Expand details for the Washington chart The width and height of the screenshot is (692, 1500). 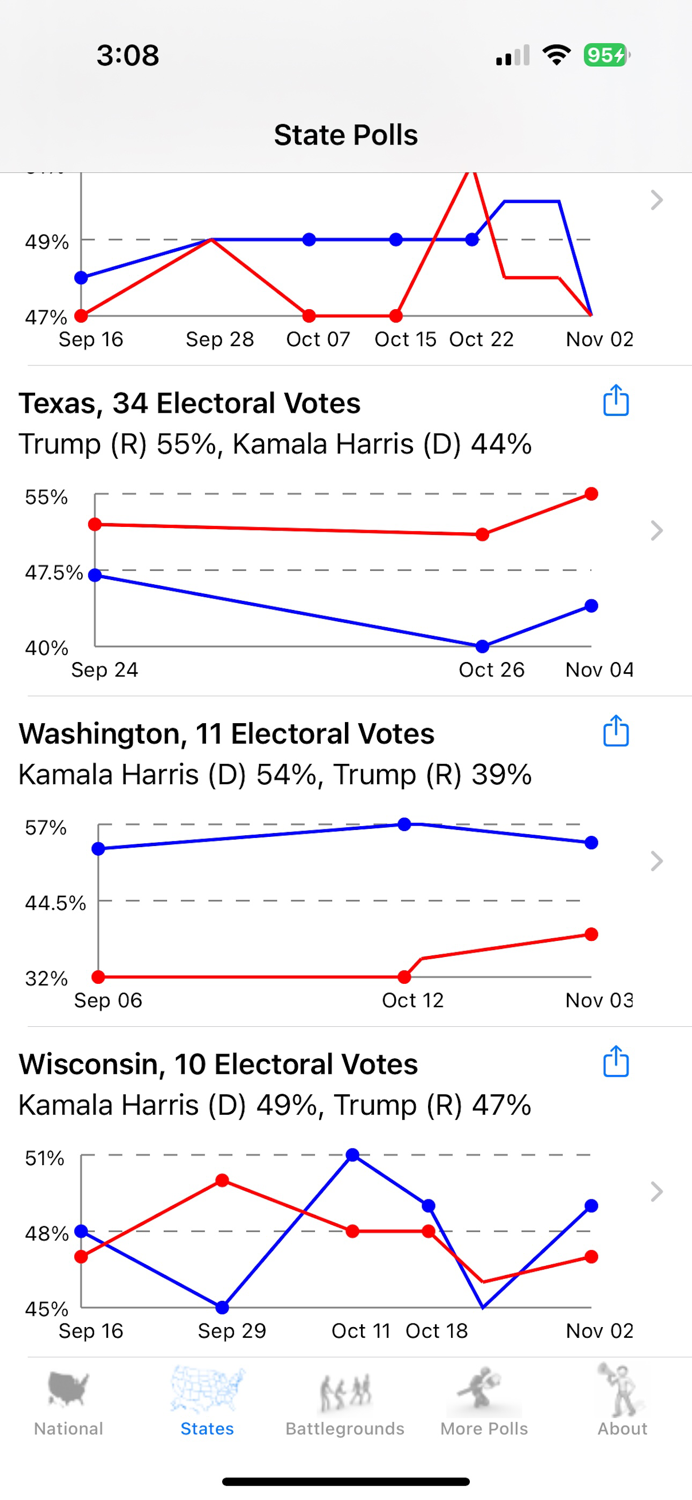(657, 860)
